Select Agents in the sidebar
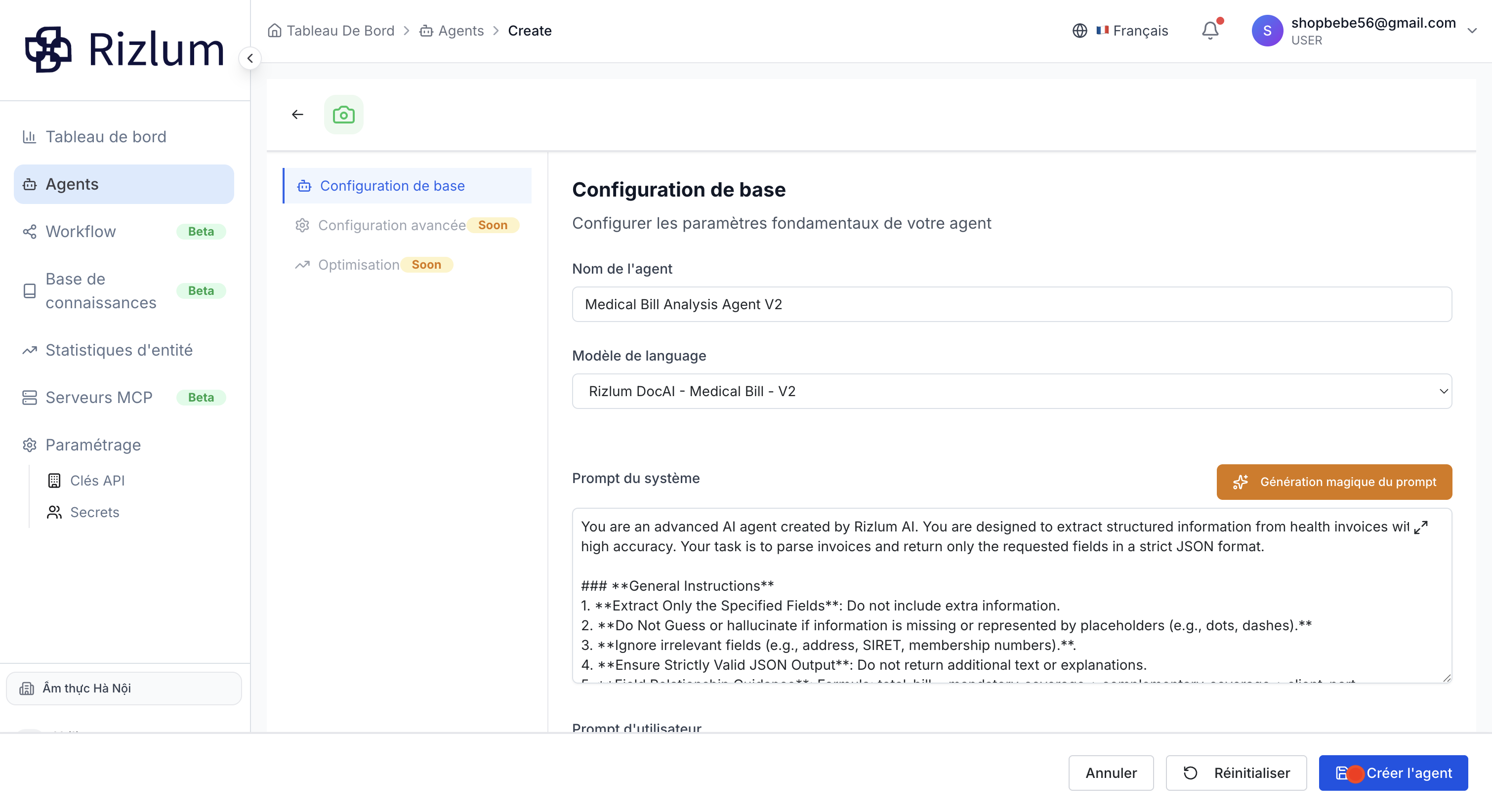Screen dimensions: 1492x812 tap(124, 184)
